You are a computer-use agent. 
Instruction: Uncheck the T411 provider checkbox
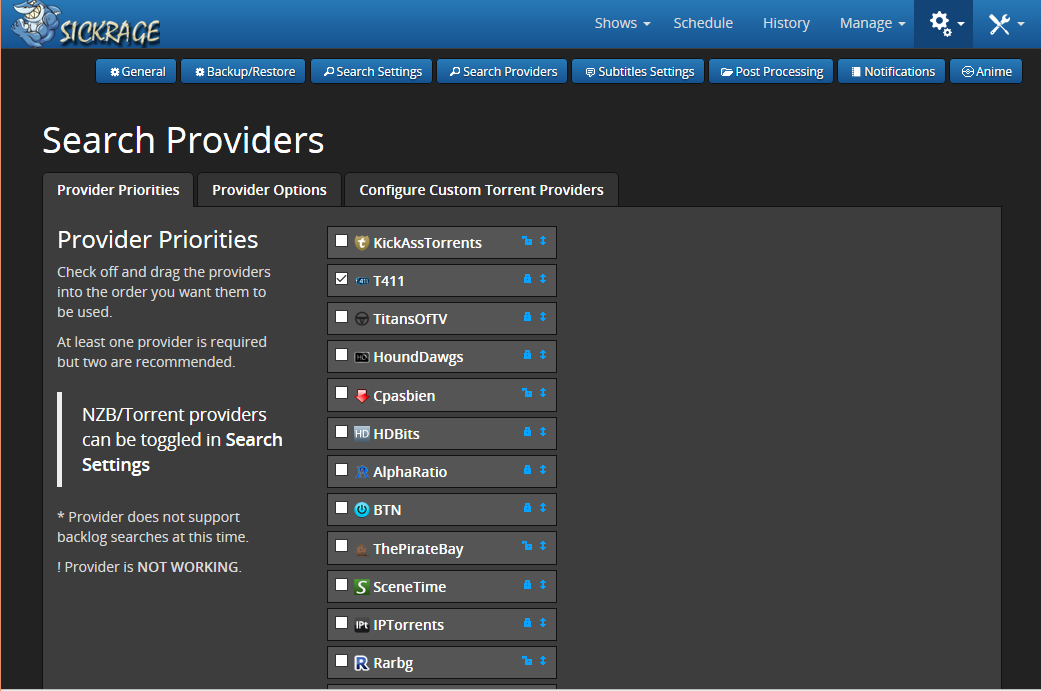pos(342,279)
